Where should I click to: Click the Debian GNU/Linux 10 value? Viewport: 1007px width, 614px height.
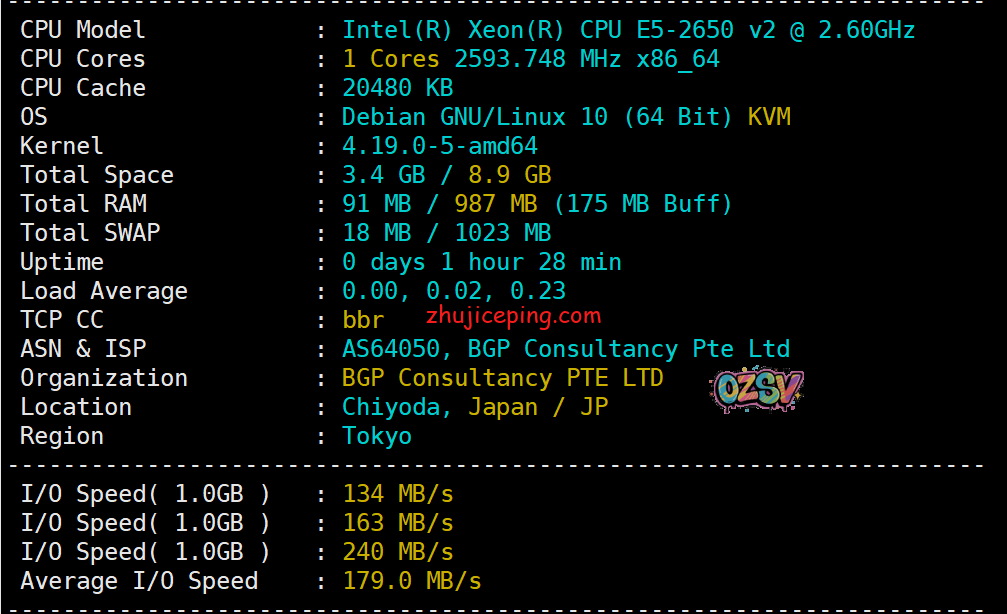(475, 117)
